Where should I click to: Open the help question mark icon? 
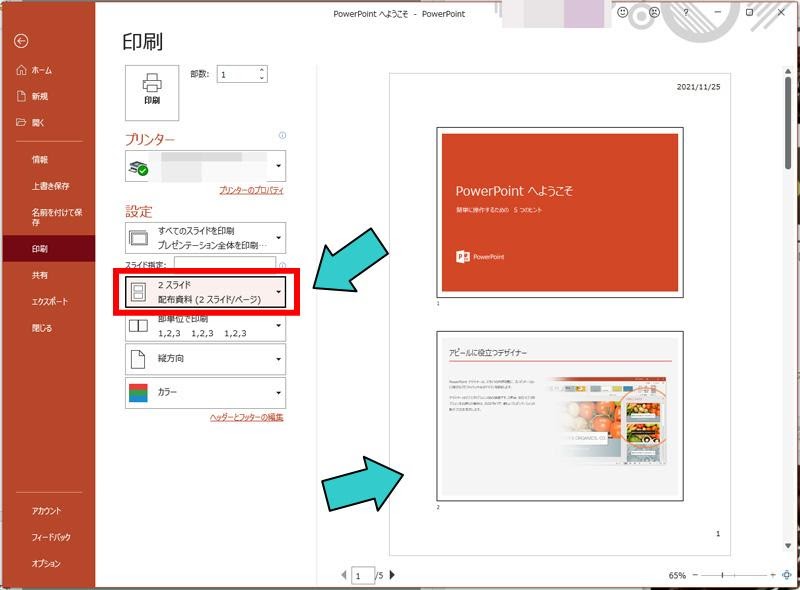(686, 12)
